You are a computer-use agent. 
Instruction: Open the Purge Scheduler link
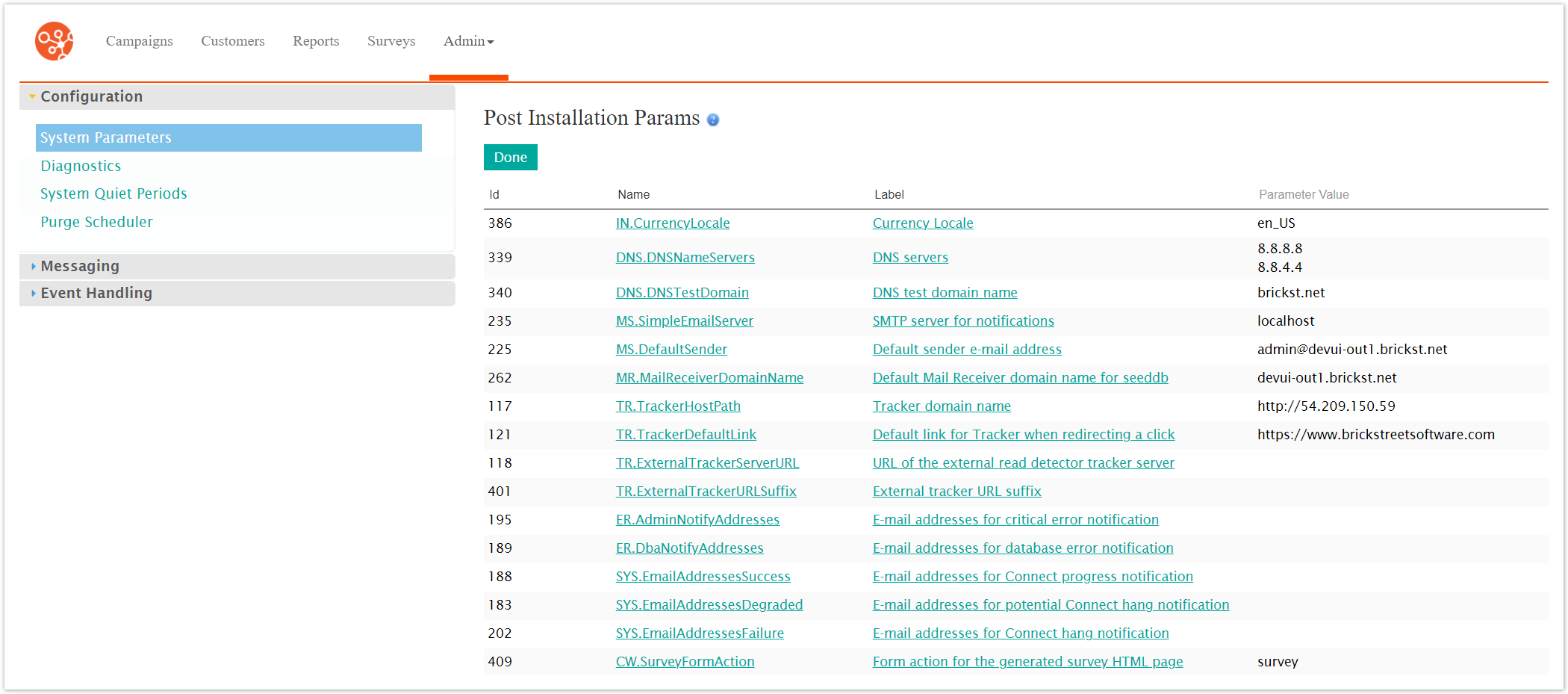(x=96, y=222)
